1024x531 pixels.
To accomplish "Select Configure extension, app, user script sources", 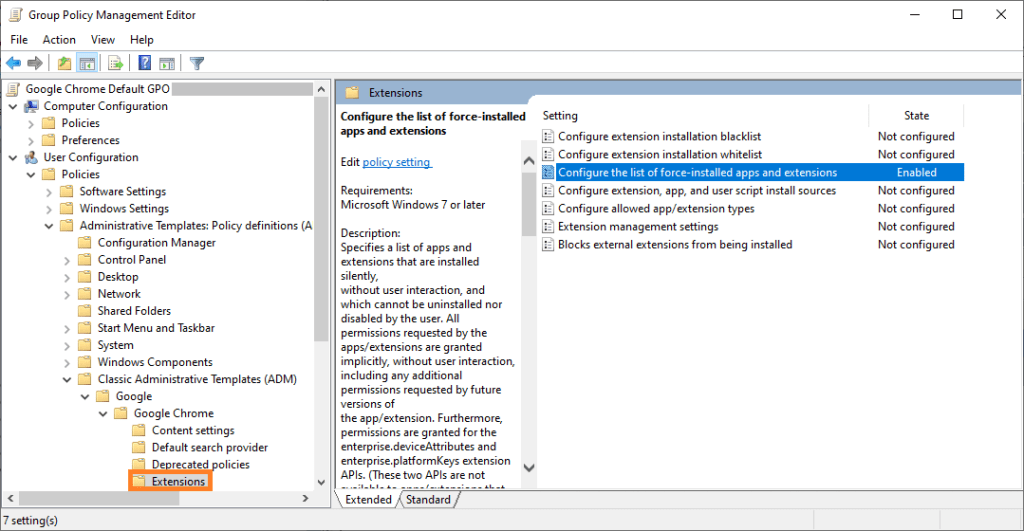I will pos(697,191).
